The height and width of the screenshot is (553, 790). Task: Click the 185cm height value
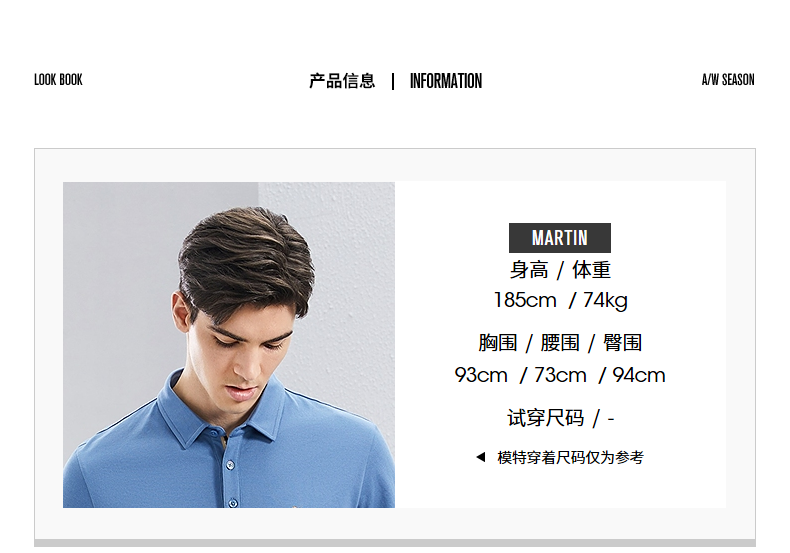pos(525,300)
